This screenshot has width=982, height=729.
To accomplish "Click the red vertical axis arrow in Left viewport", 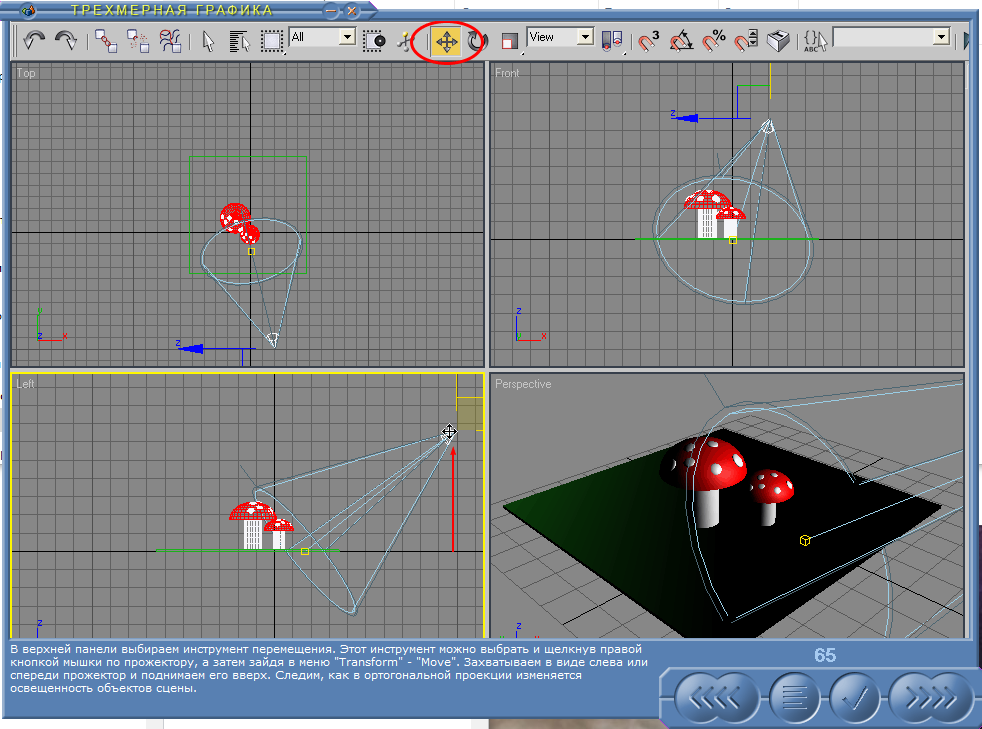I will tap(453, 499).
